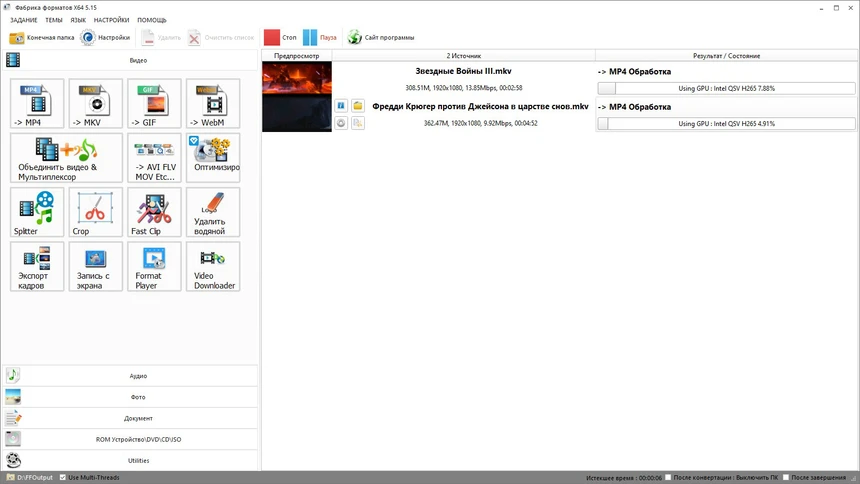Select the Звездные Войны III preview thumbnail
This screenshot has height=484, width=860.
pos(297,78)
